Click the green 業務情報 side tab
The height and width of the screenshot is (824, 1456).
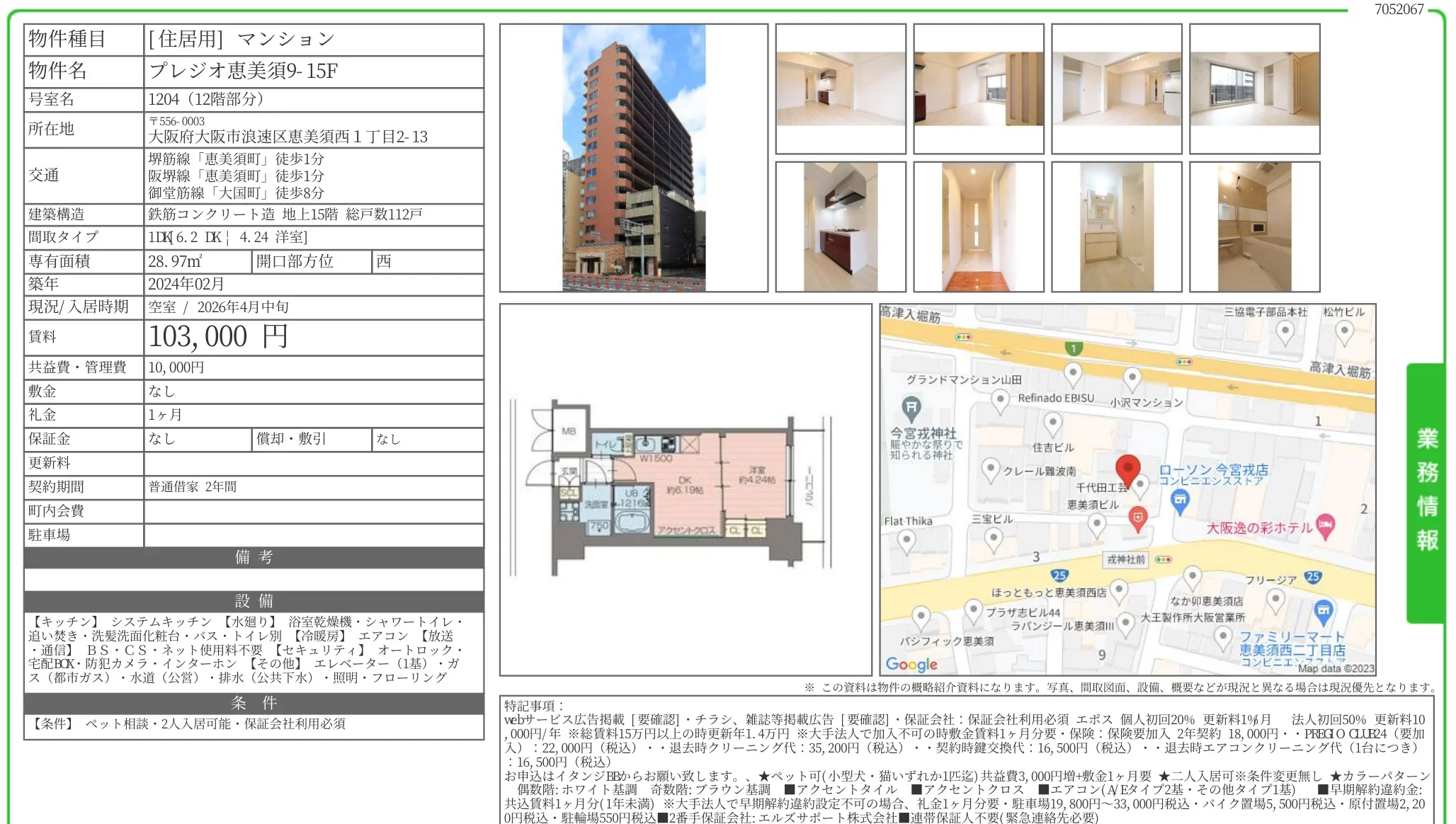point(1426,491)
